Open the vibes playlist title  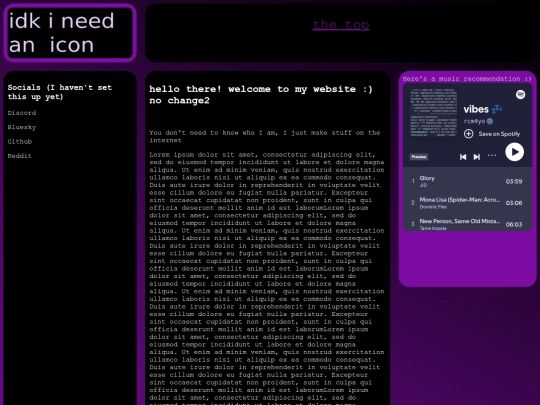(x=476, y=110)
